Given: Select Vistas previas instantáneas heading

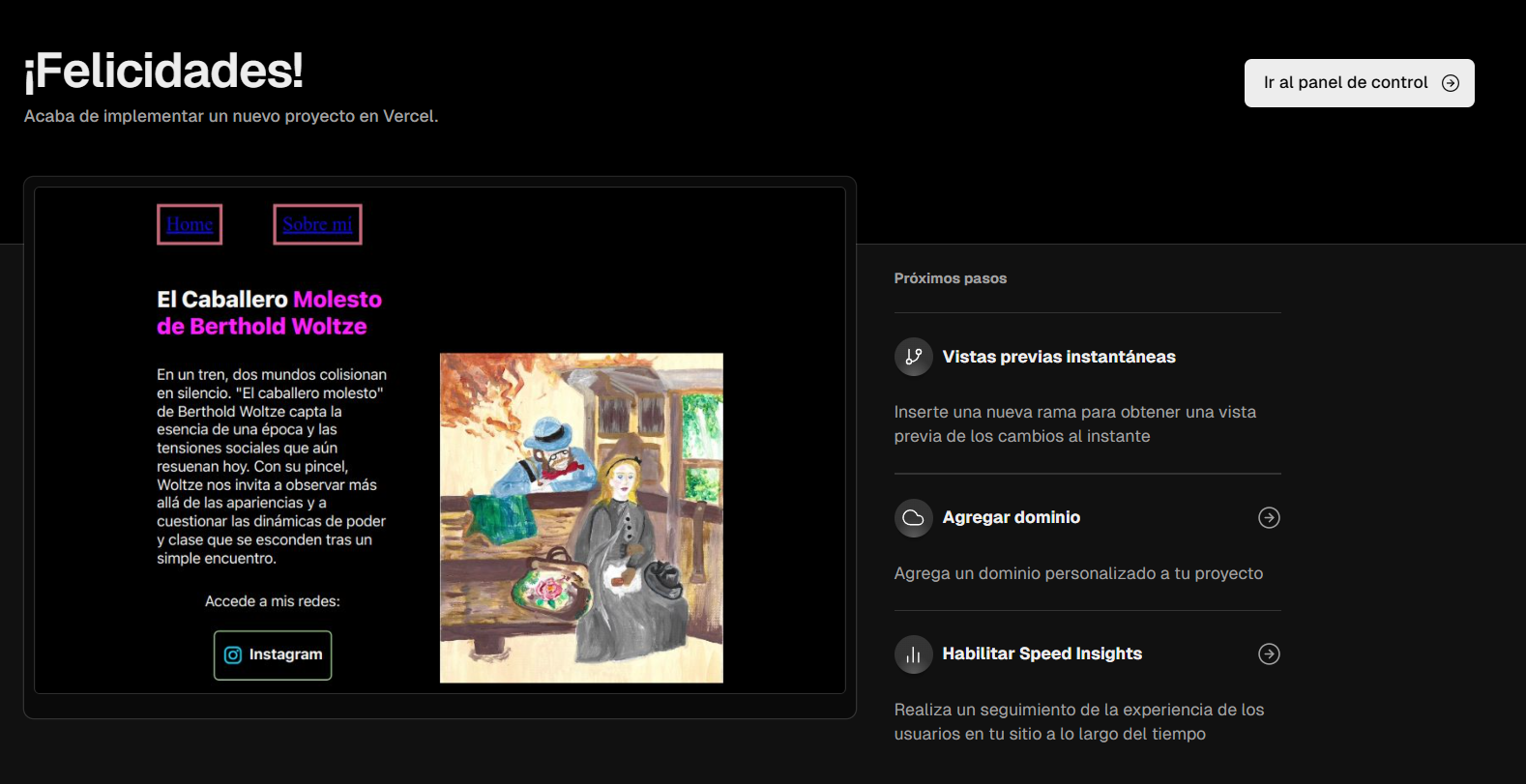Looking at the screenshot, I should (1059, 357).
